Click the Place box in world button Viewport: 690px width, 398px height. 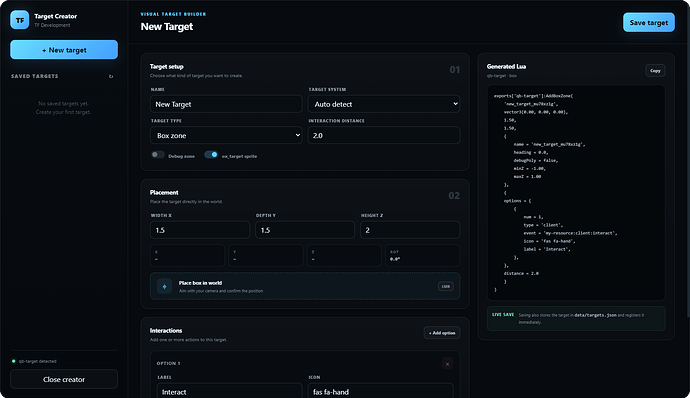305,286
